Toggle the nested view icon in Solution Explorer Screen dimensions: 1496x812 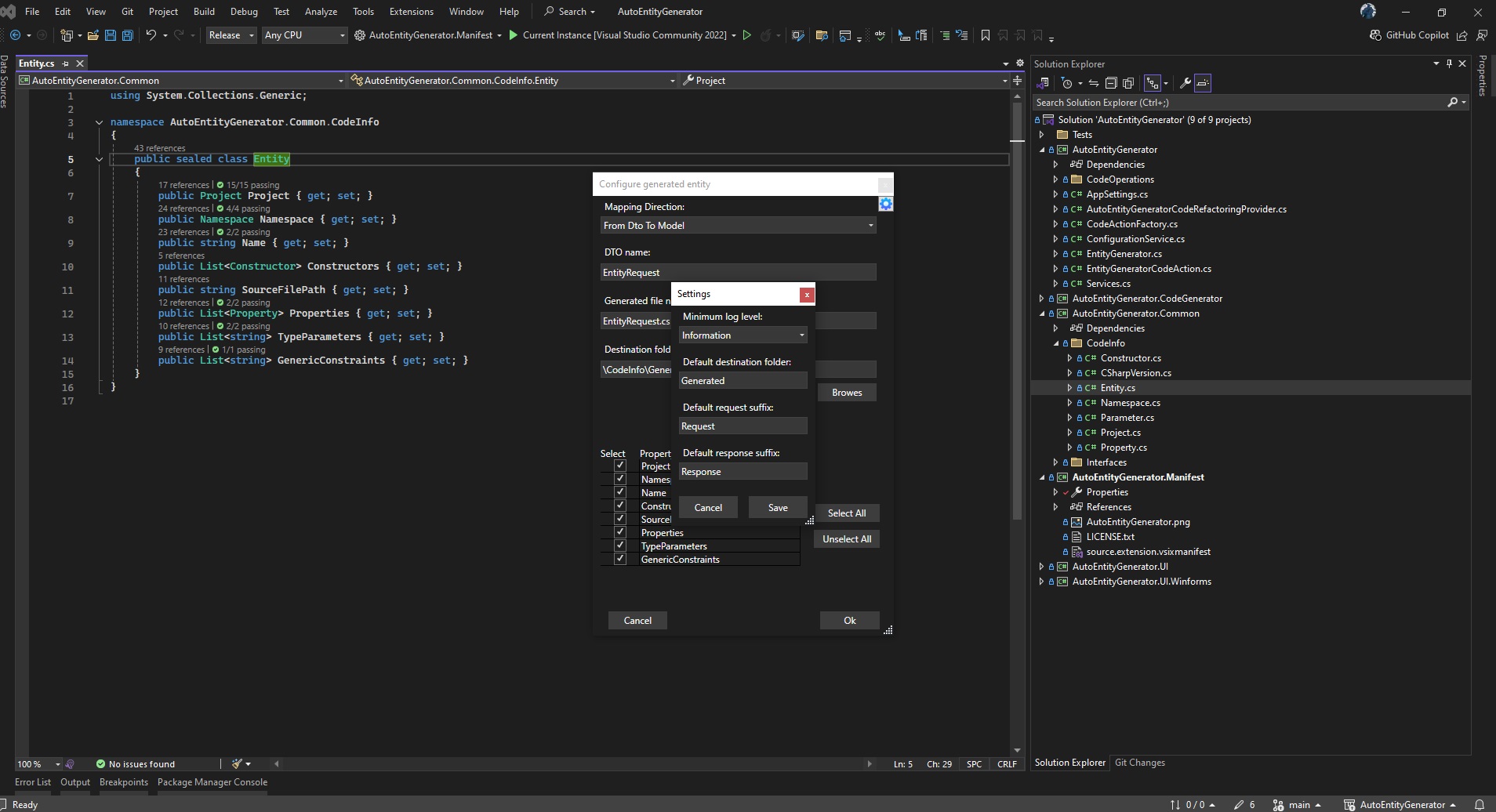coord(1153,83)
